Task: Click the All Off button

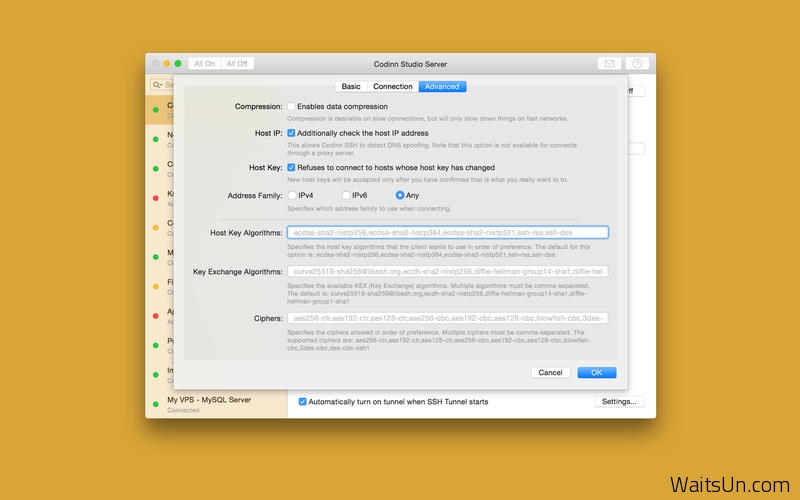Action: 237,64
